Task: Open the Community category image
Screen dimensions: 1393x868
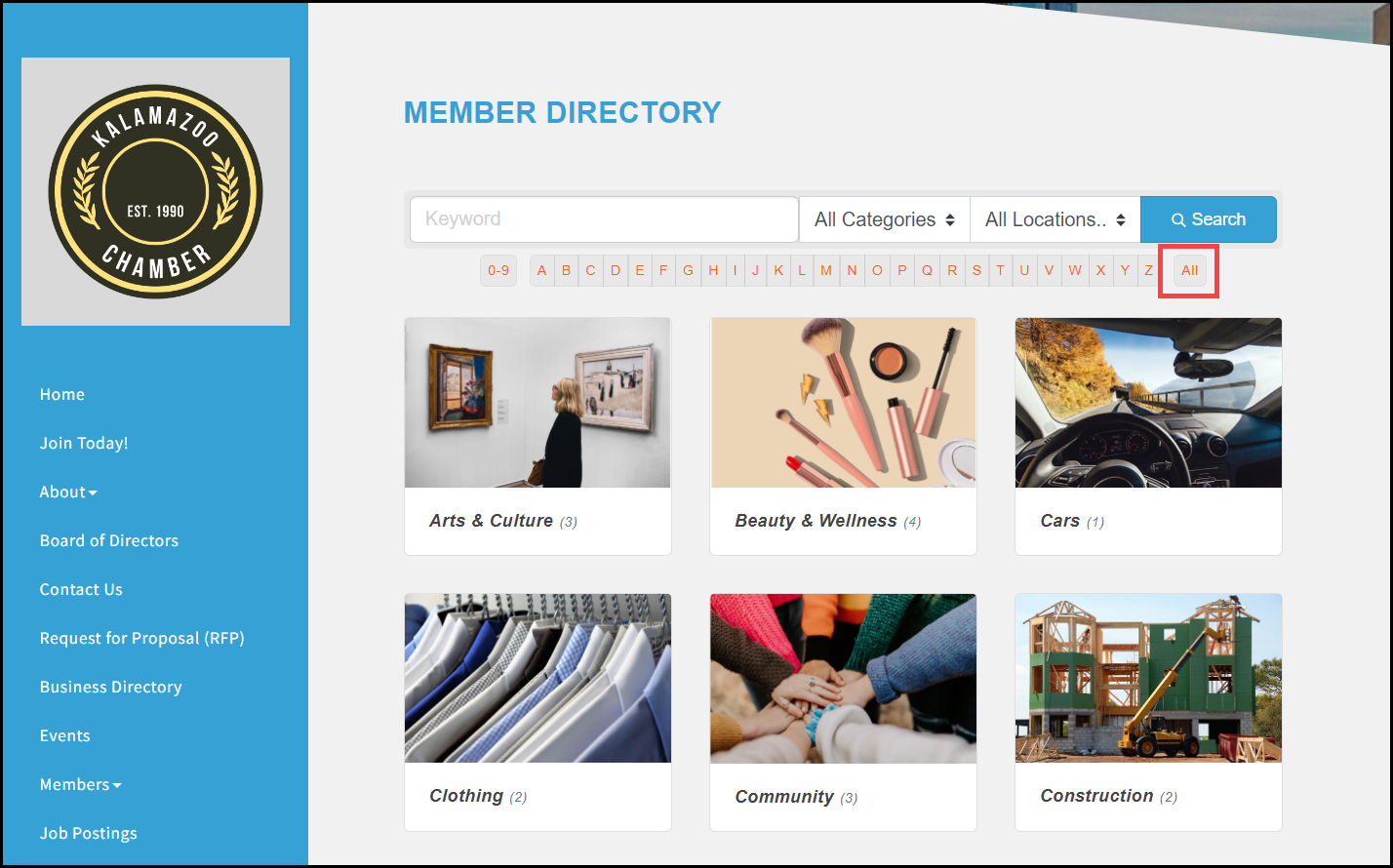Action: click(x=843, y=679)
